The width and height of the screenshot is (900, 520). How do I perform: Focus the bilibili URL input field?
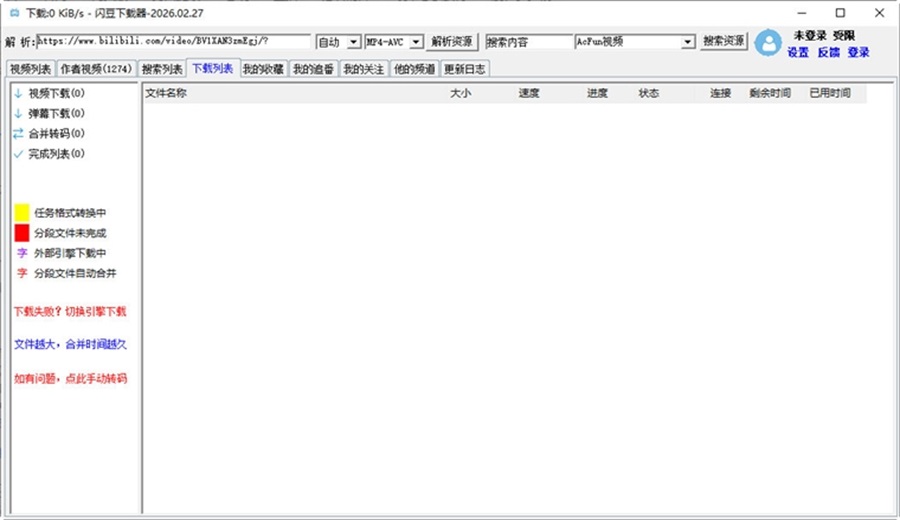pyautogui.click(x=173, y=41)
